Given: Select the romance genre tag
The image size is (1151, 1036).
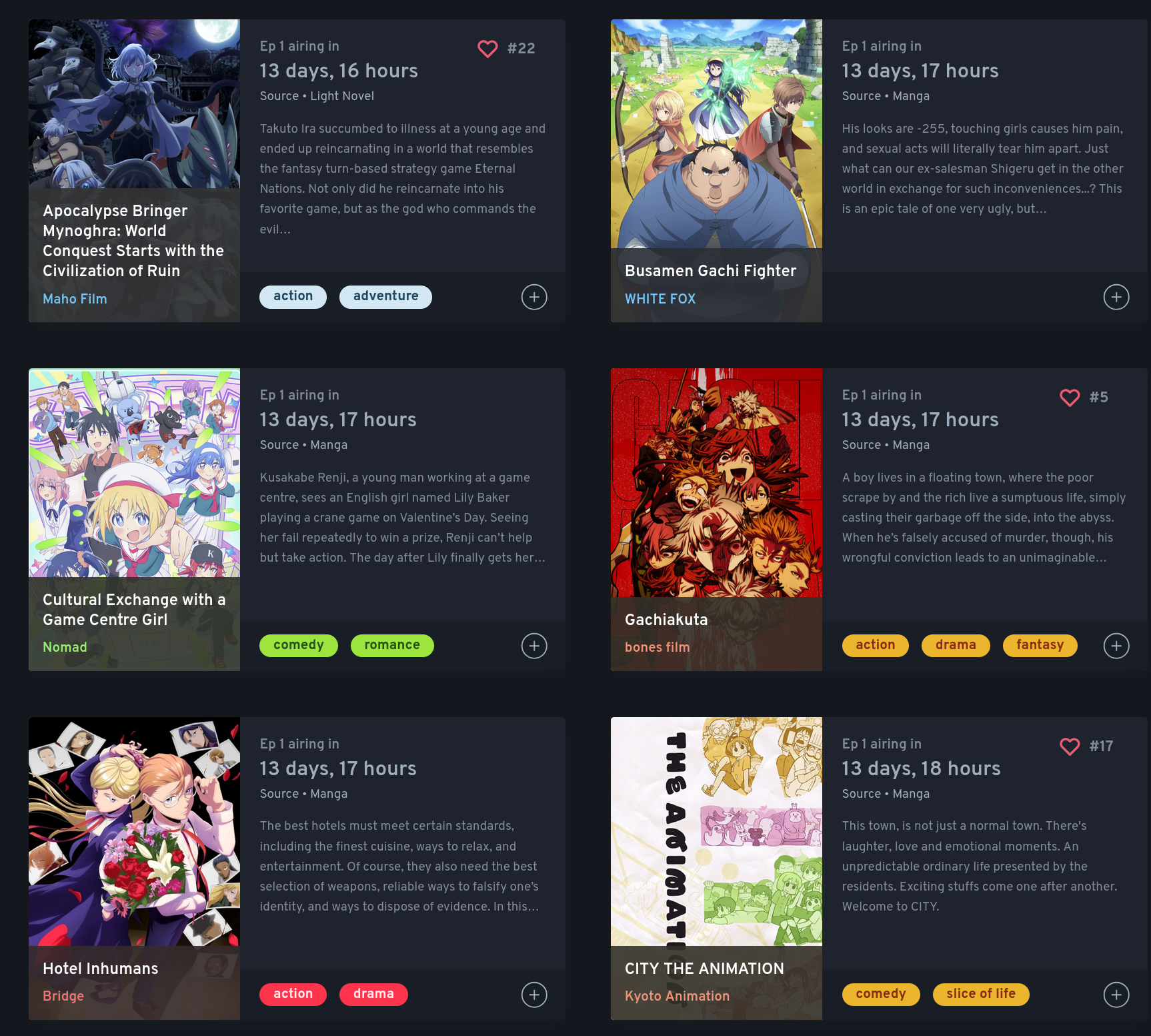Looking at the screenshot, I should click(392, 646).
